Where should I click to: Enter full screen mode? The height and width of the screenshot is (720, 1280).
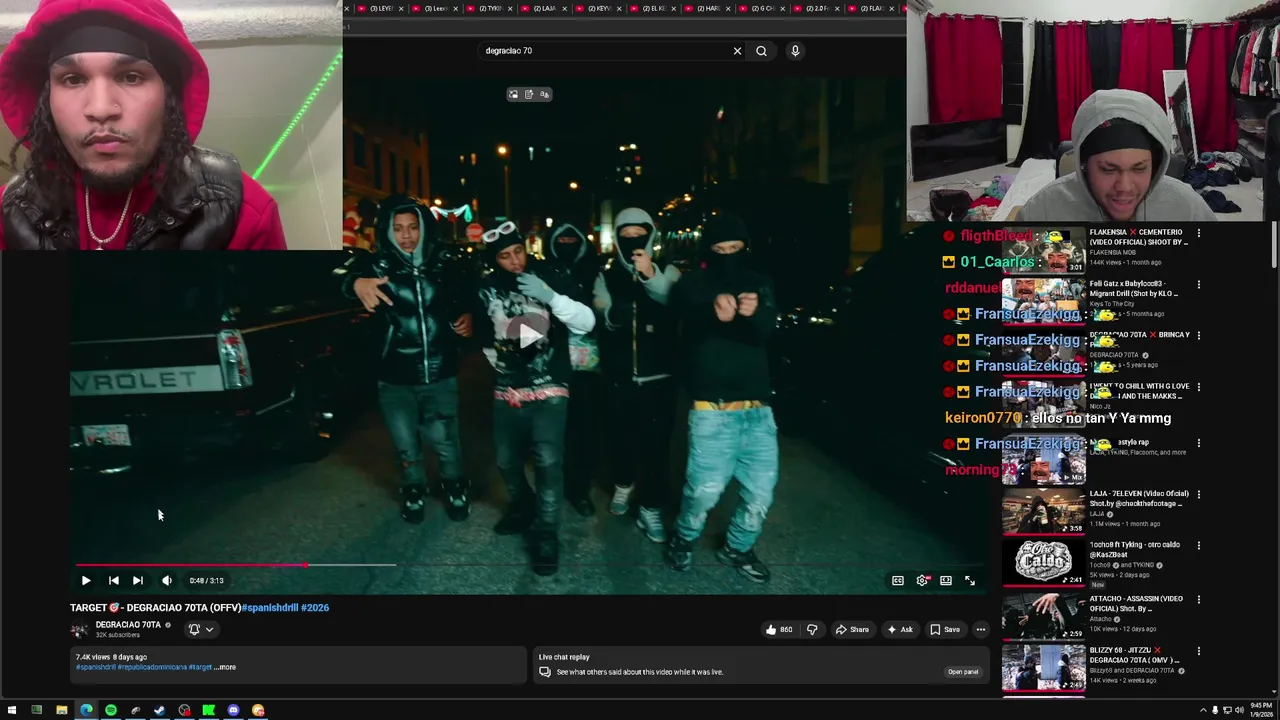[970, 580]
